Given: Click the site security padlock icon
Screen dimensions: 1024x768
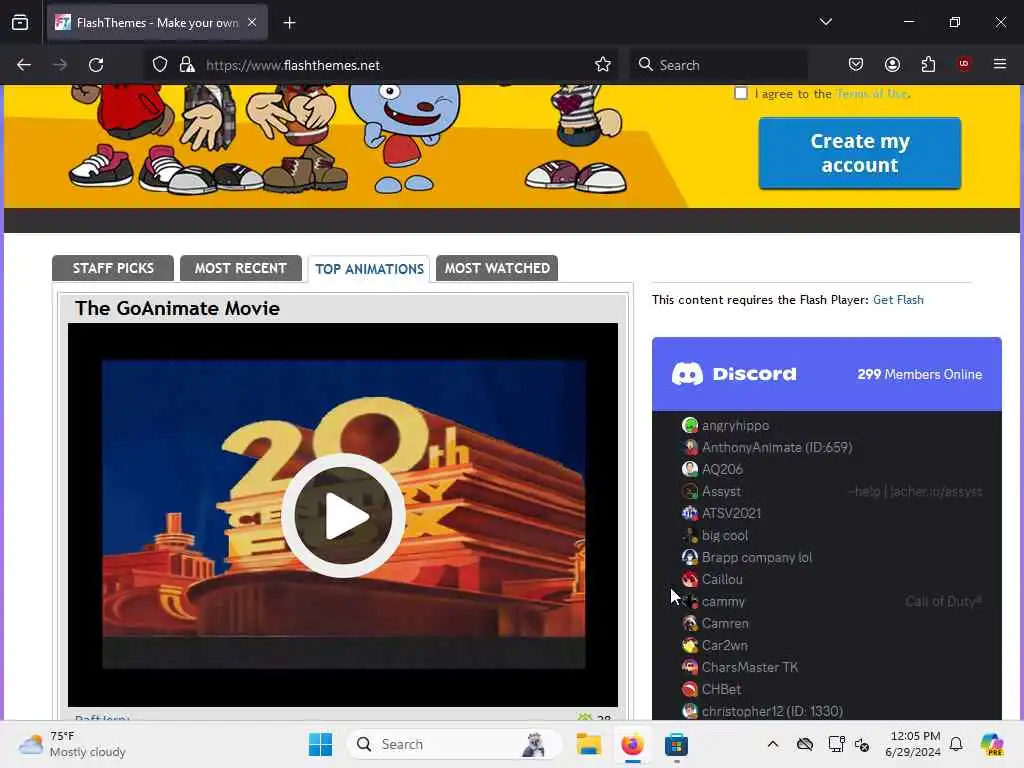Looking at the screenshot, I should click(x=187, y=65).
